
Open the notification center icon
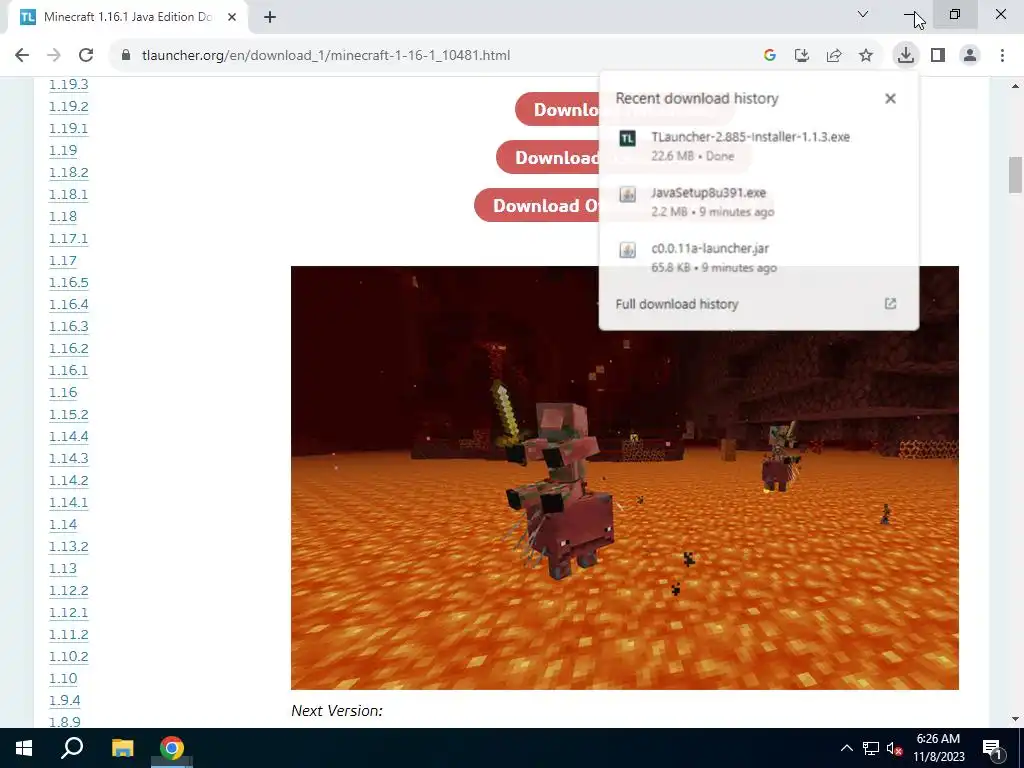click(992, 748)
